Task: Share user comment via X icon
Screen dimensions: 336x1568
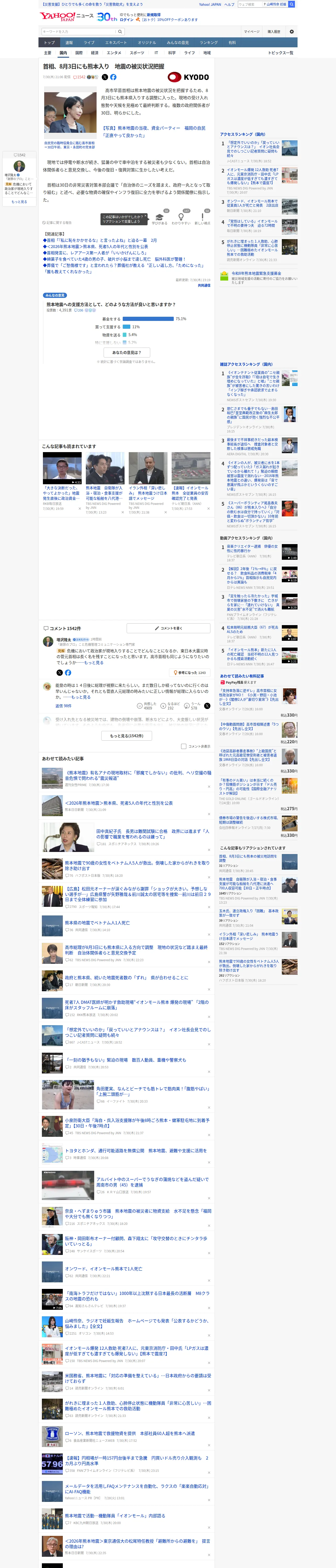Action: point(207,706)
